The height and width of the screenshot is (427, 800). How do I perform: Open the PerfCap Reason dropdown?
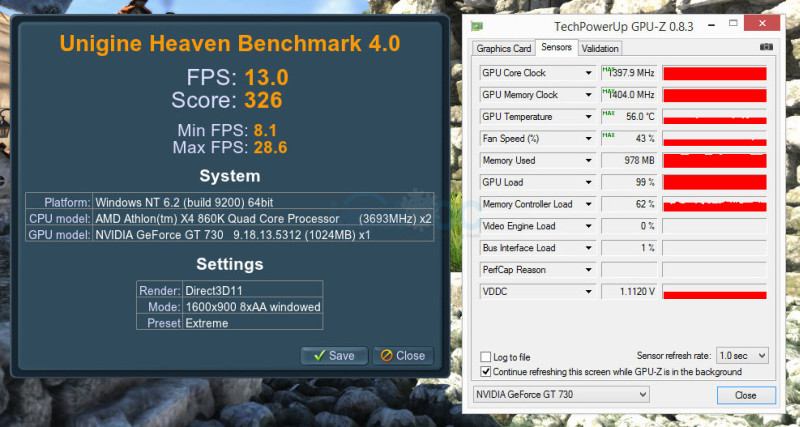pos(588,270)
